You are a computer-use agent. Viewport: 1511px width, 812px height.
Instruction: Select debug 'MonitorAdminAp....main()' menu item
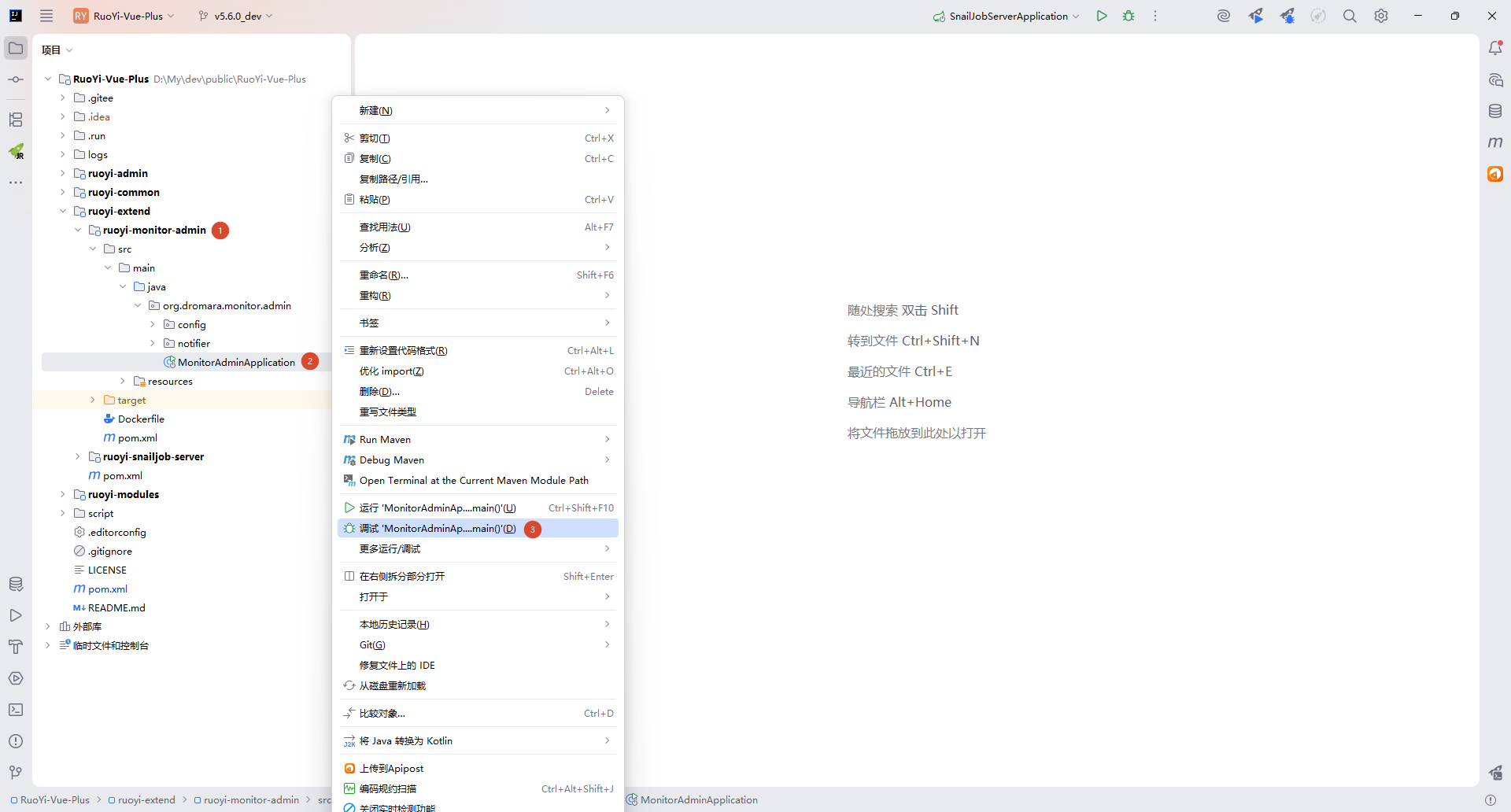(x=438, y=529)
